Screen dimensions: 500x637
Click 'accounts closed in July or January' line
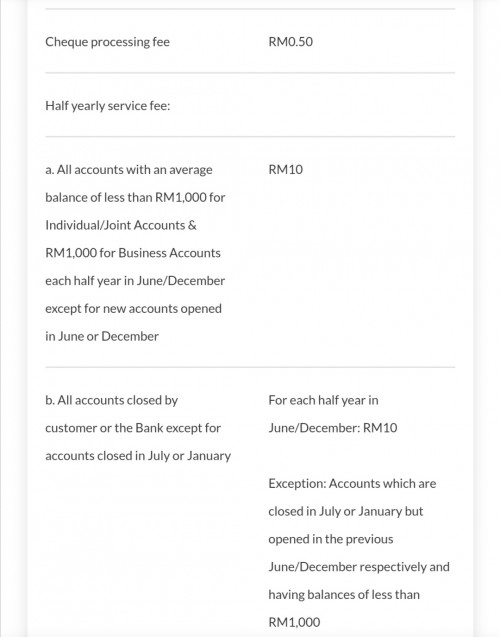point(138,456)
